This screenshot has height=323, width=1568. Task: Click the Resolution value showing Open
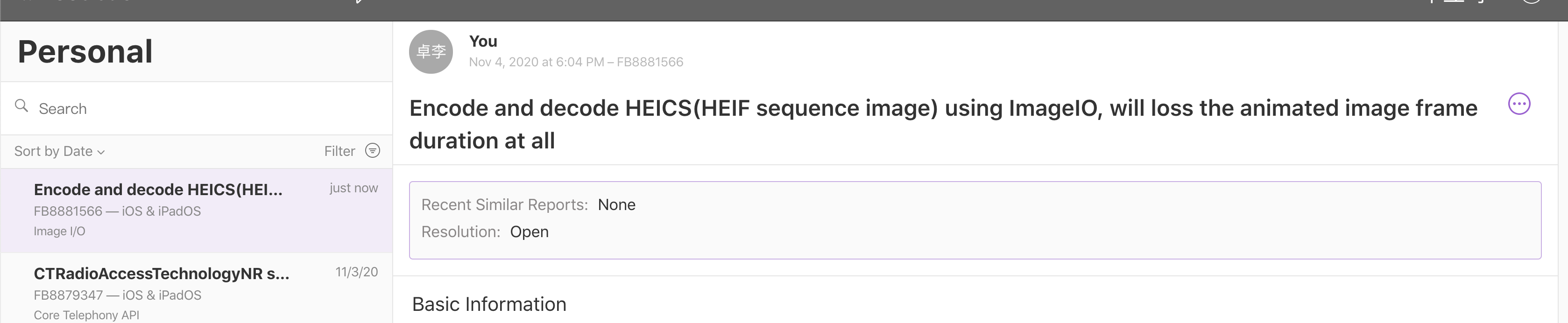click(529, 231)
